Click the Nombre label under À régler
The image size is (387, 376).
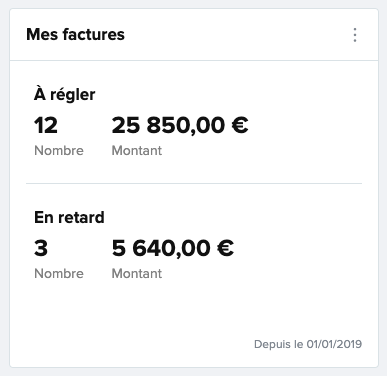59,150
